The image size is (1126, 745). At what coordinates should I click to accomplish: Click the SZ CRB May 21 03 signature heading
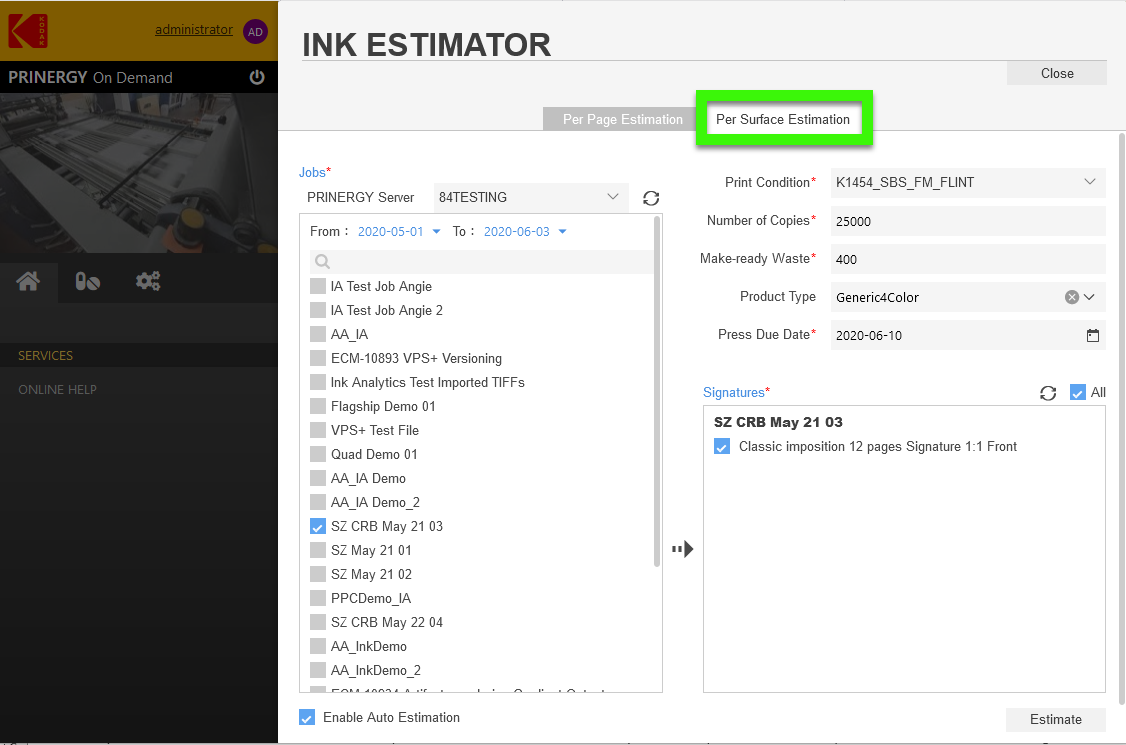tap(778, 422)
